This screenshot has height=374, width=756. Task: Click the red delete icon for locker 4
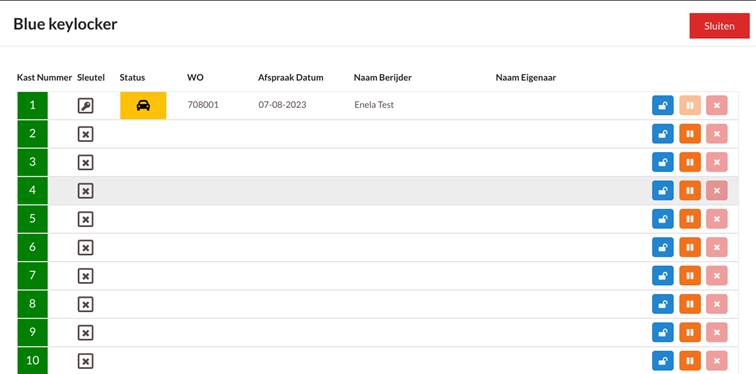pos(717,191)
